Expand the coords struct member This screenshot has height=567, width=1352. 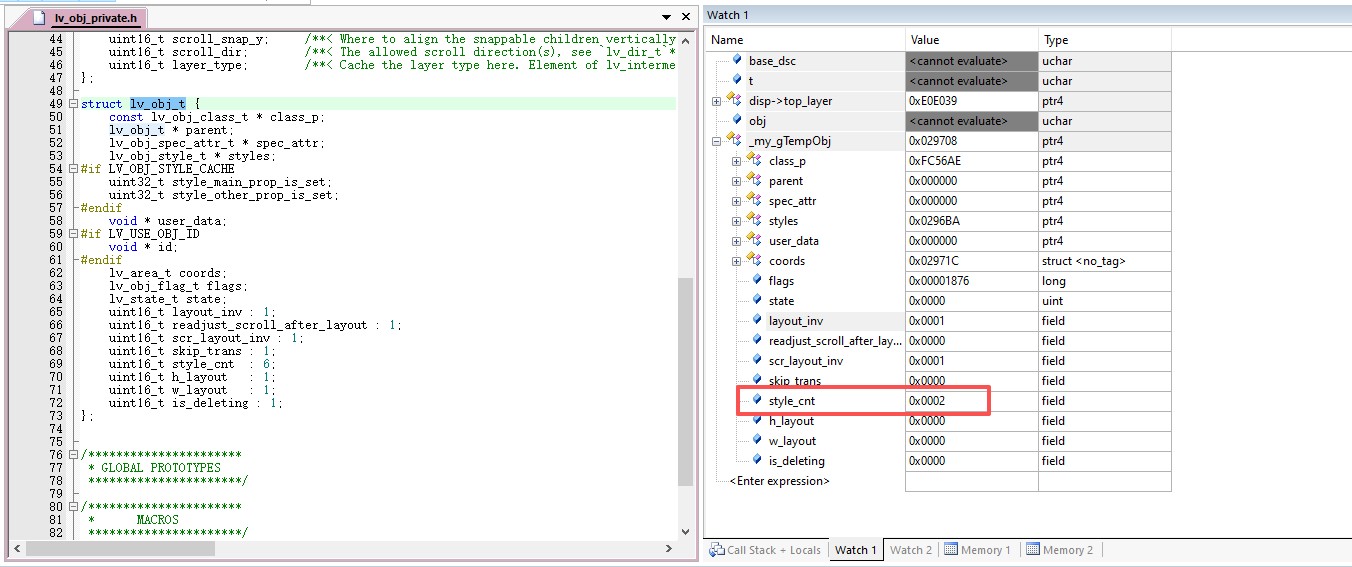pyautogui.click(x=736, y=261)
